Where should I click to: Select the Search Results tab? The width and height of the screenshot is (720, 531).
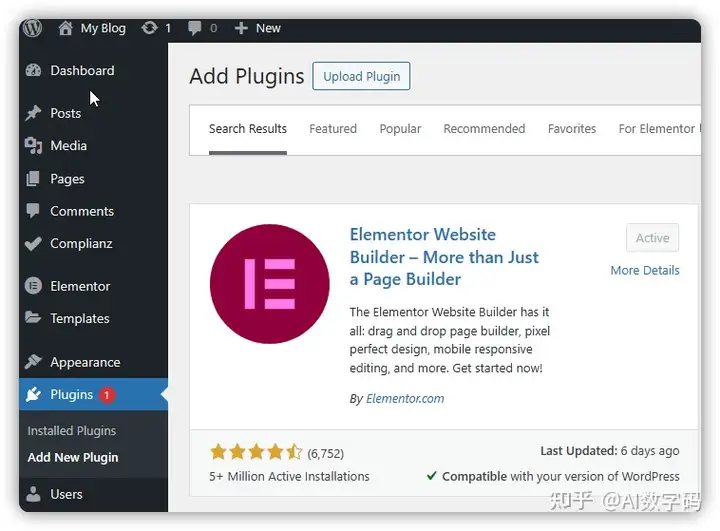pyautogui.click(x=248, y=129)
